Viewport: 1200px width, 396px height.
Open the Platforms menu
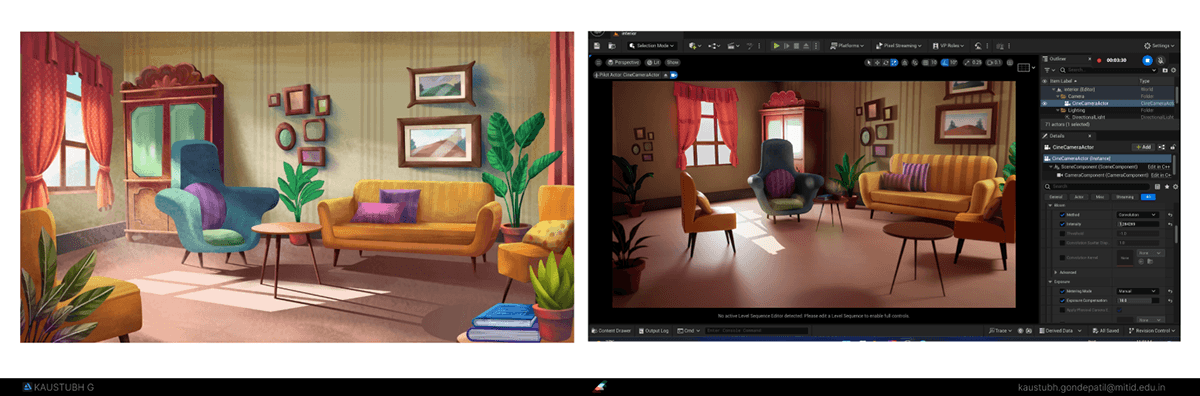[846, 46]
